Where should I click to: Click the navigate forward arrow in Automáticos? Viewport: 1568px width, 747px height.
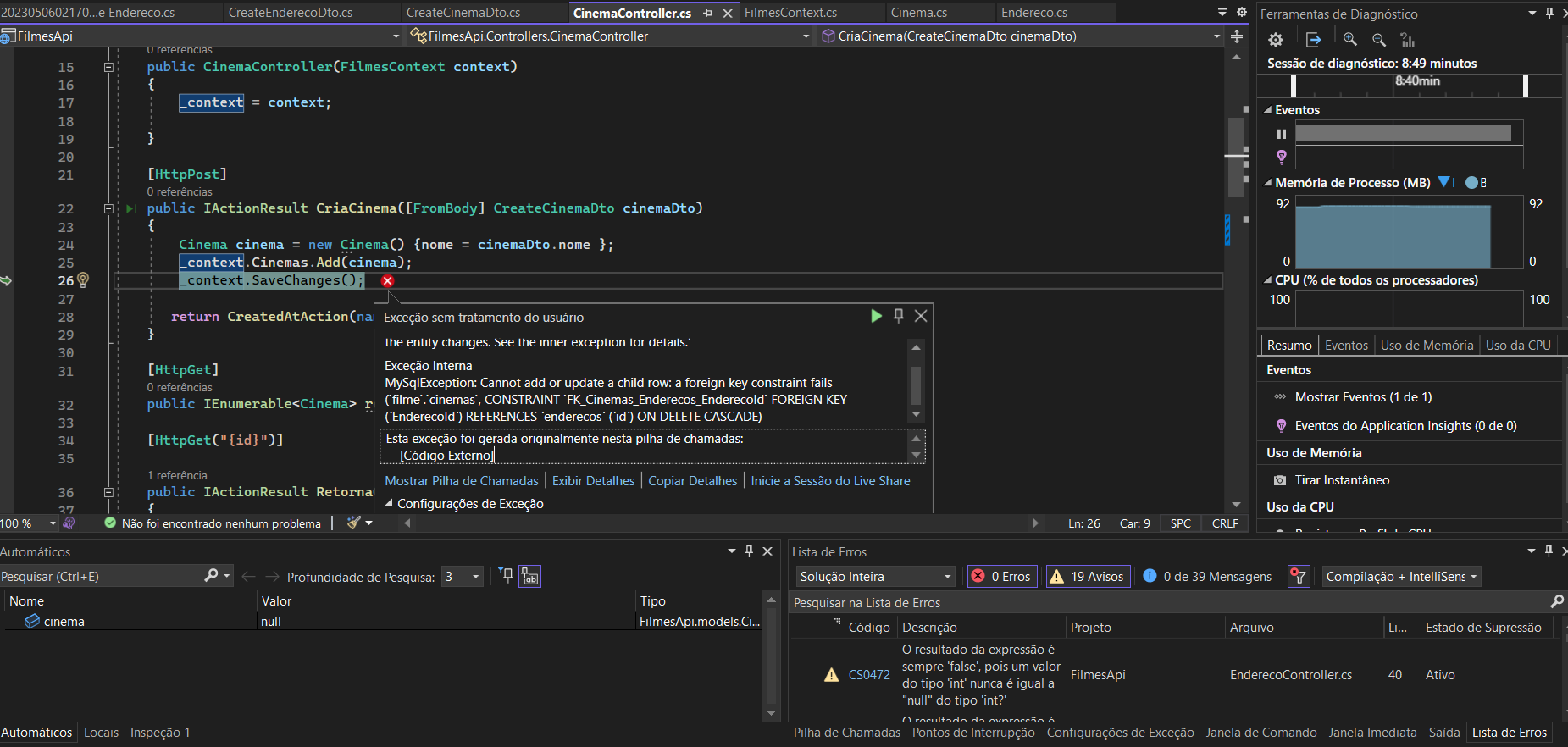[x=272, y=577]
